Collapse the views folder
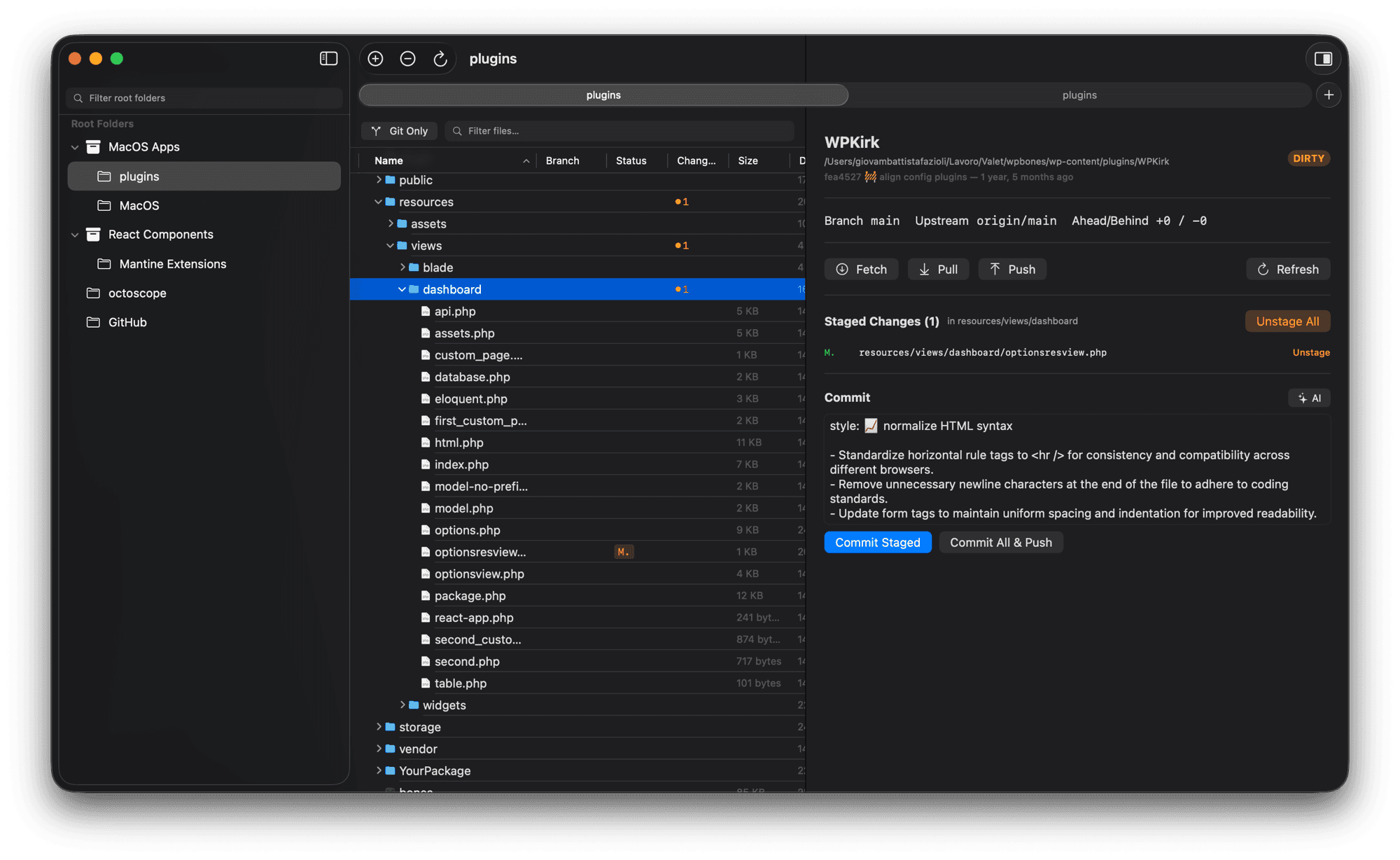This screenshot has width=1400, height=860. (x=391, y=246)
